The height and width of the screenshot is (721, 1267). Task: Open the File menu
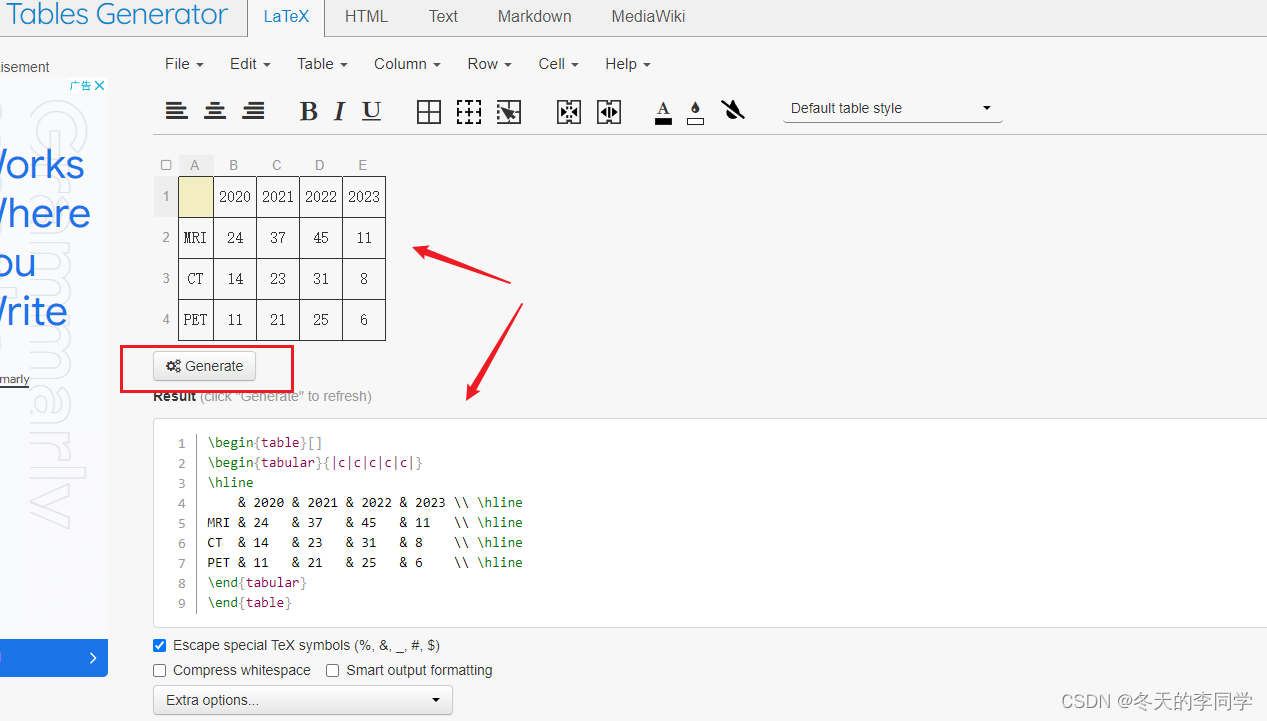[184, 64]
